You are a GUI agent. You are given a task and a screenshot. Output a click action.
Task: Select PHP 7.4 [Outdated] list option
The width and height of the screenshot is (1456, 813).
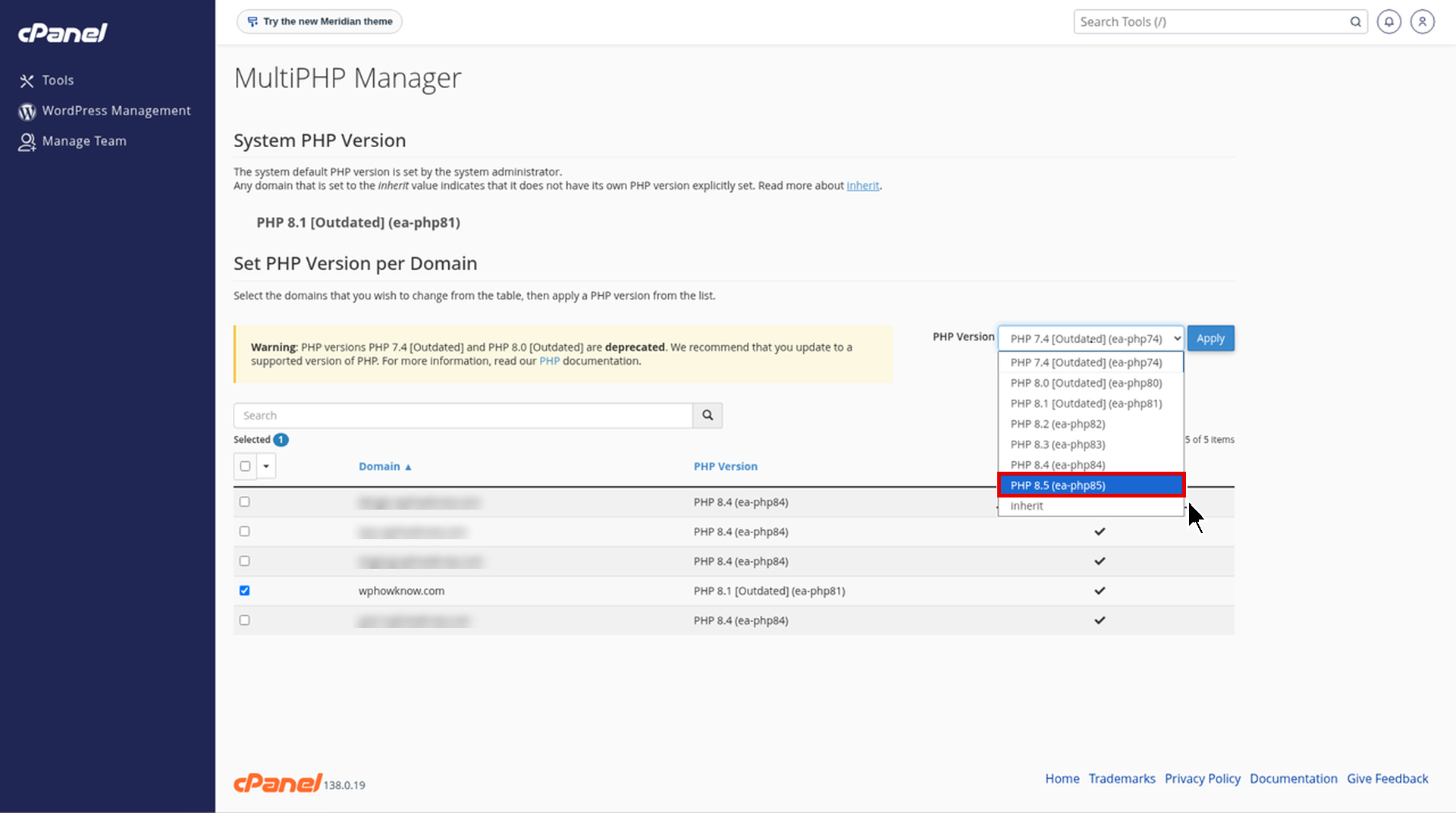[x=1090, y=363]
